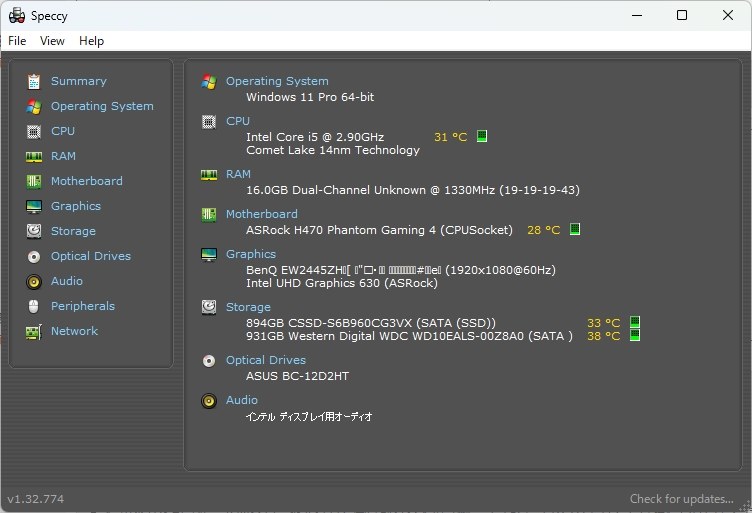Click the green motherboard temperature indicator icon
The height and width of the screenshot is (513, 752).
coord(575,229)
